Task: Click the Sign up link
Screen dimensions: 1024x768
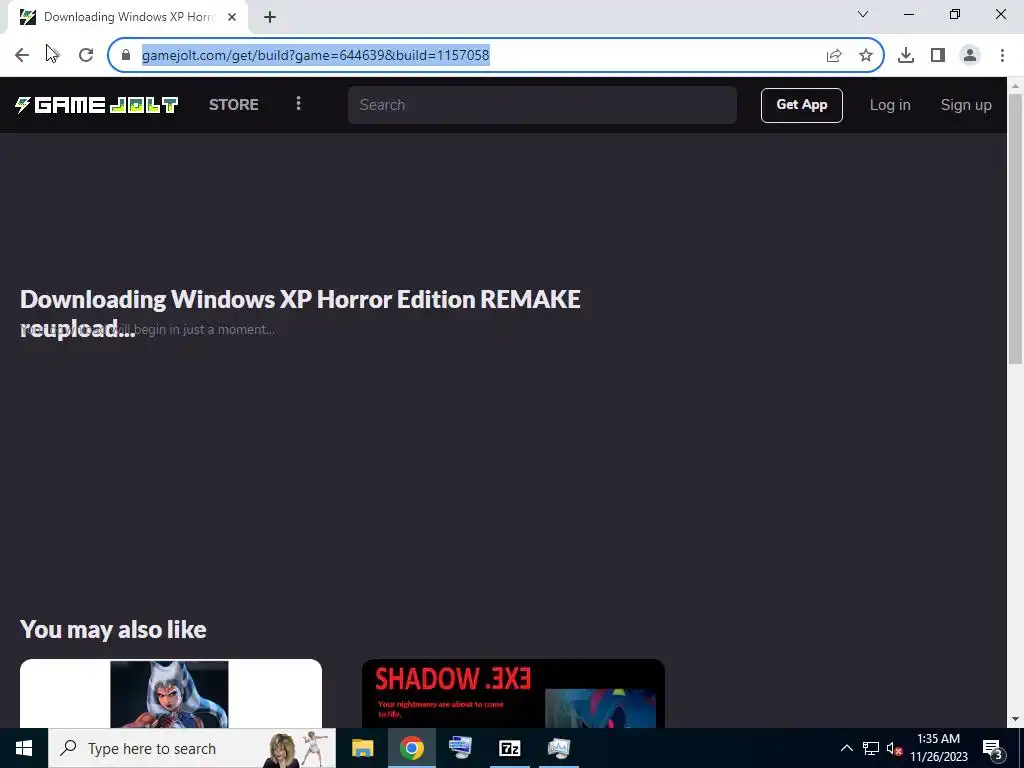Action: tap(966, 105)
